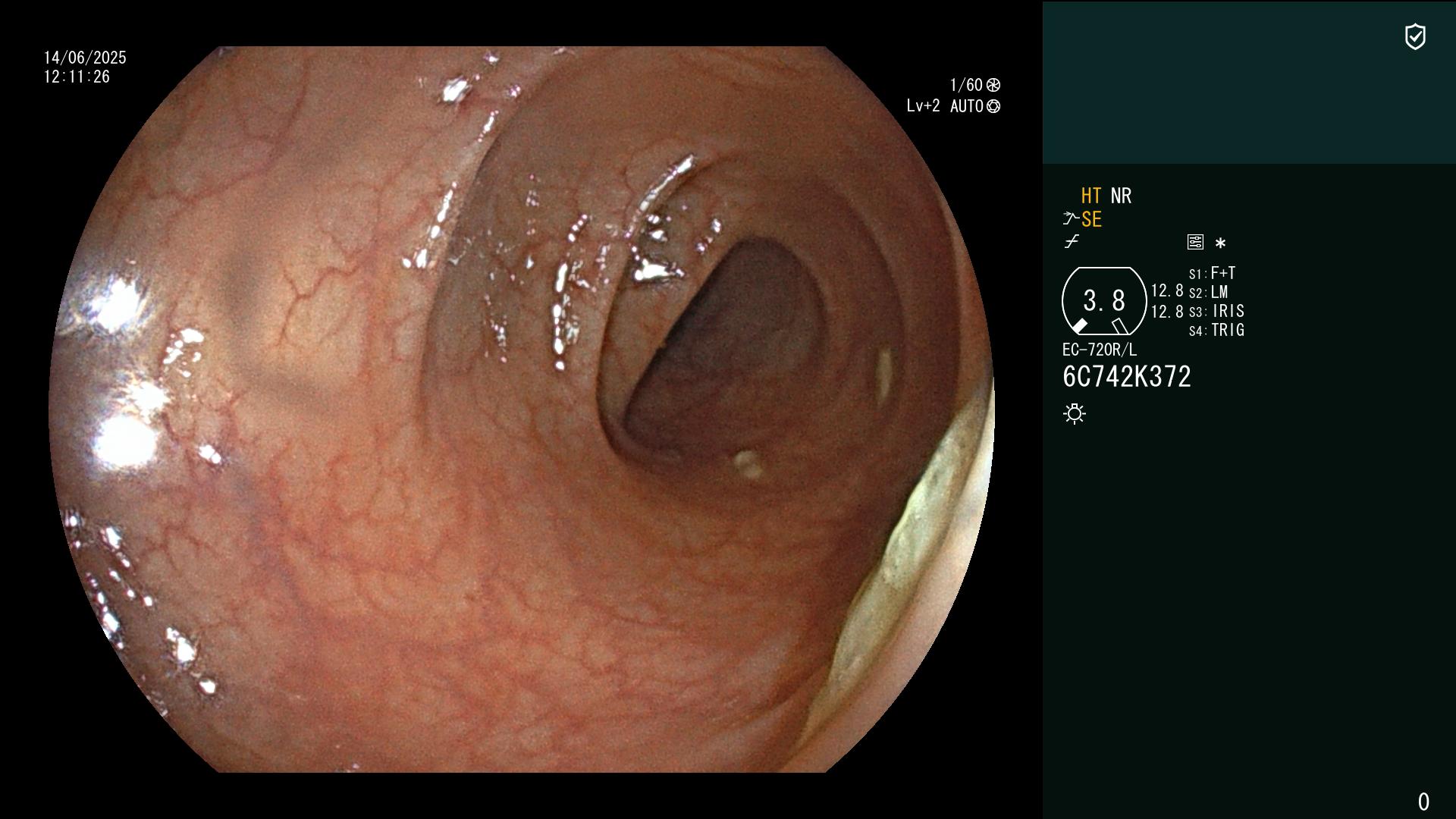Click the lower 12.8 diameter value
This screenshot has height=819, width=1456.
[x=1167, y=311]
